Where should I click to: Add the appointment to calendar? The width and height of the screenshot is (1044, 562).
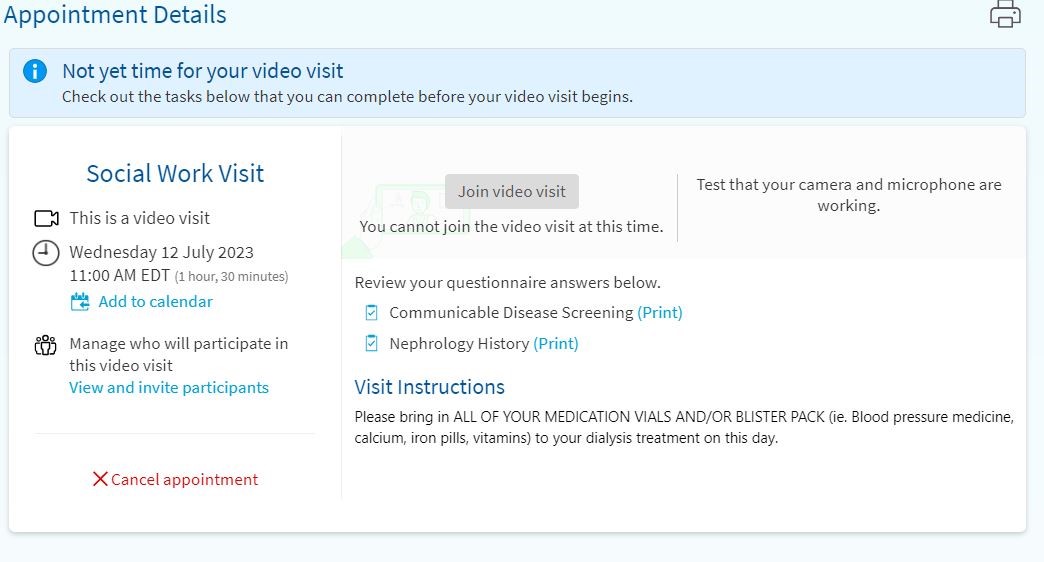[x=155, y=302]
